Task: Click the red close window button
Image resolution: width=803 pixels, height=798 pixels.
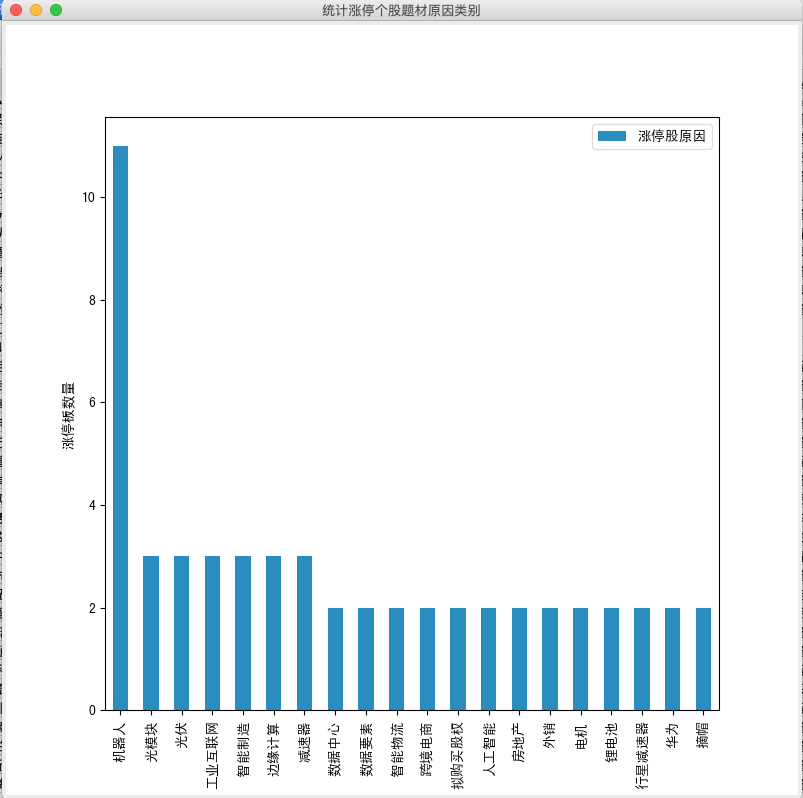Action: 16,10
